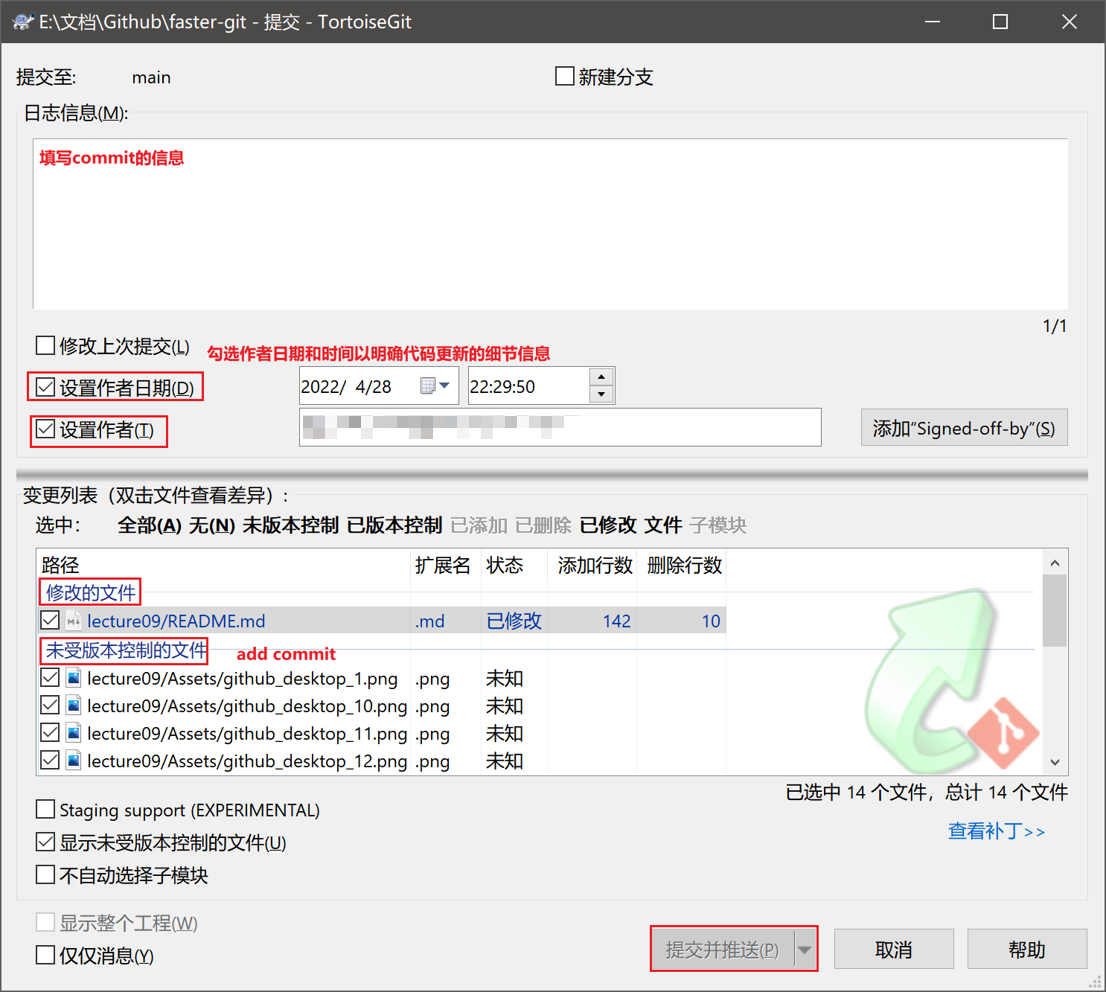Sort the file list by 扩展名 column
The width and height of the screenshot is (1106, 992).
pyautogui.click(x=442, y=566)
